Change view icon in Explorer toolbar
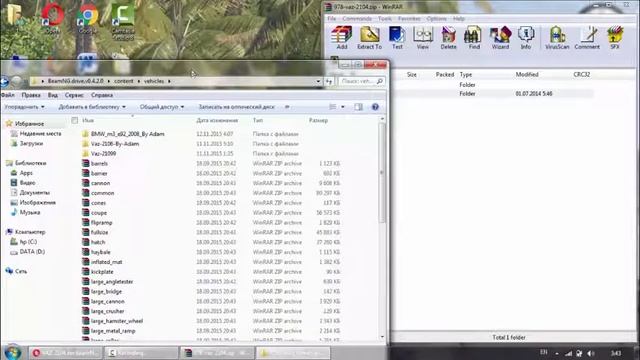Image resolution: width=640 pixels, height=360 pixels. pos(333,107)
